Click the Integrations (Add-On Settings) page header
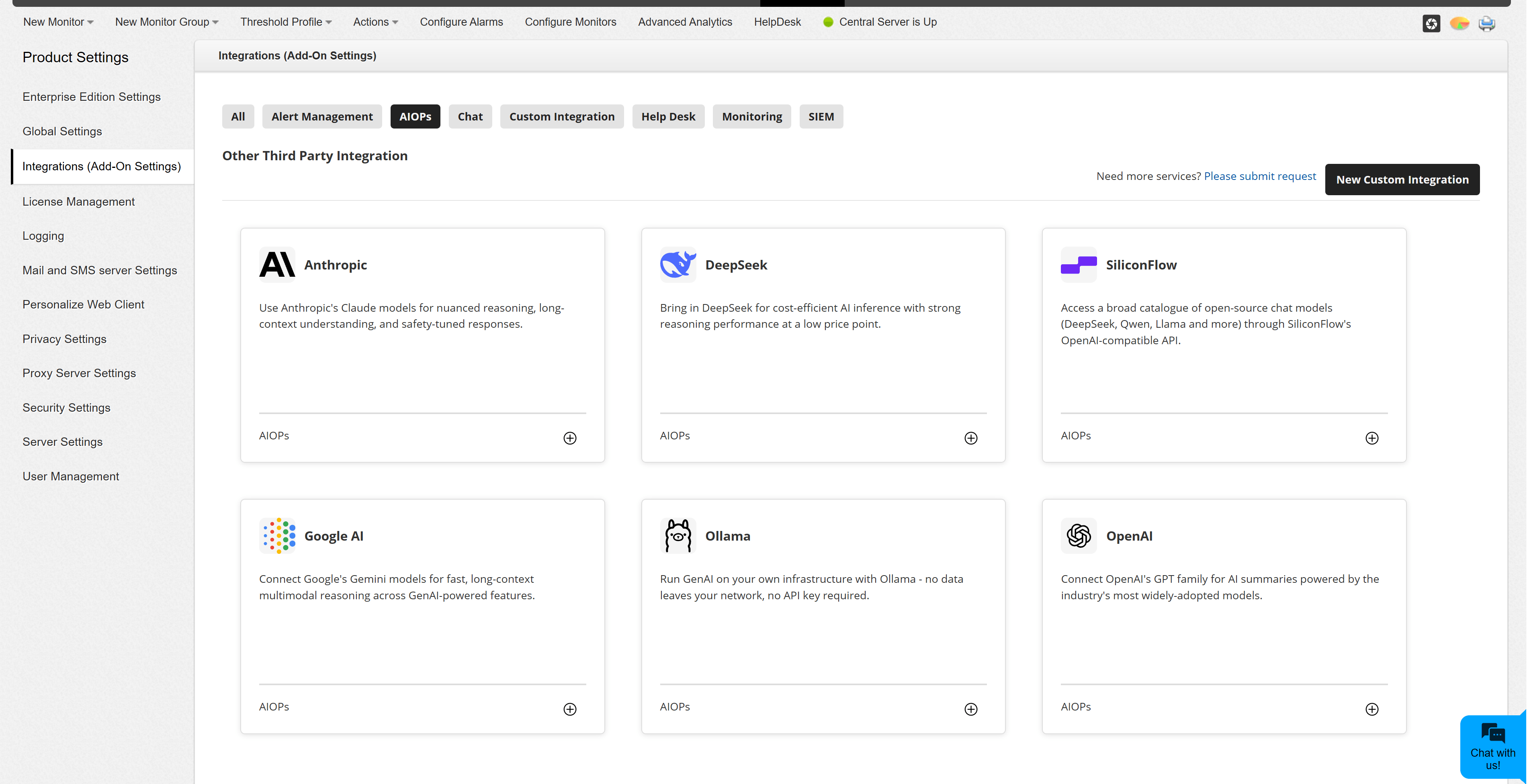Screen dimensions: 1527x784 297,55
